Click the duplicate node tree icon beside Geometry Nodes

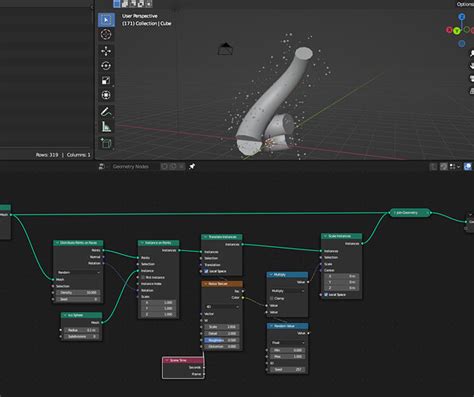pyautogui.click(x=173, y=166)
